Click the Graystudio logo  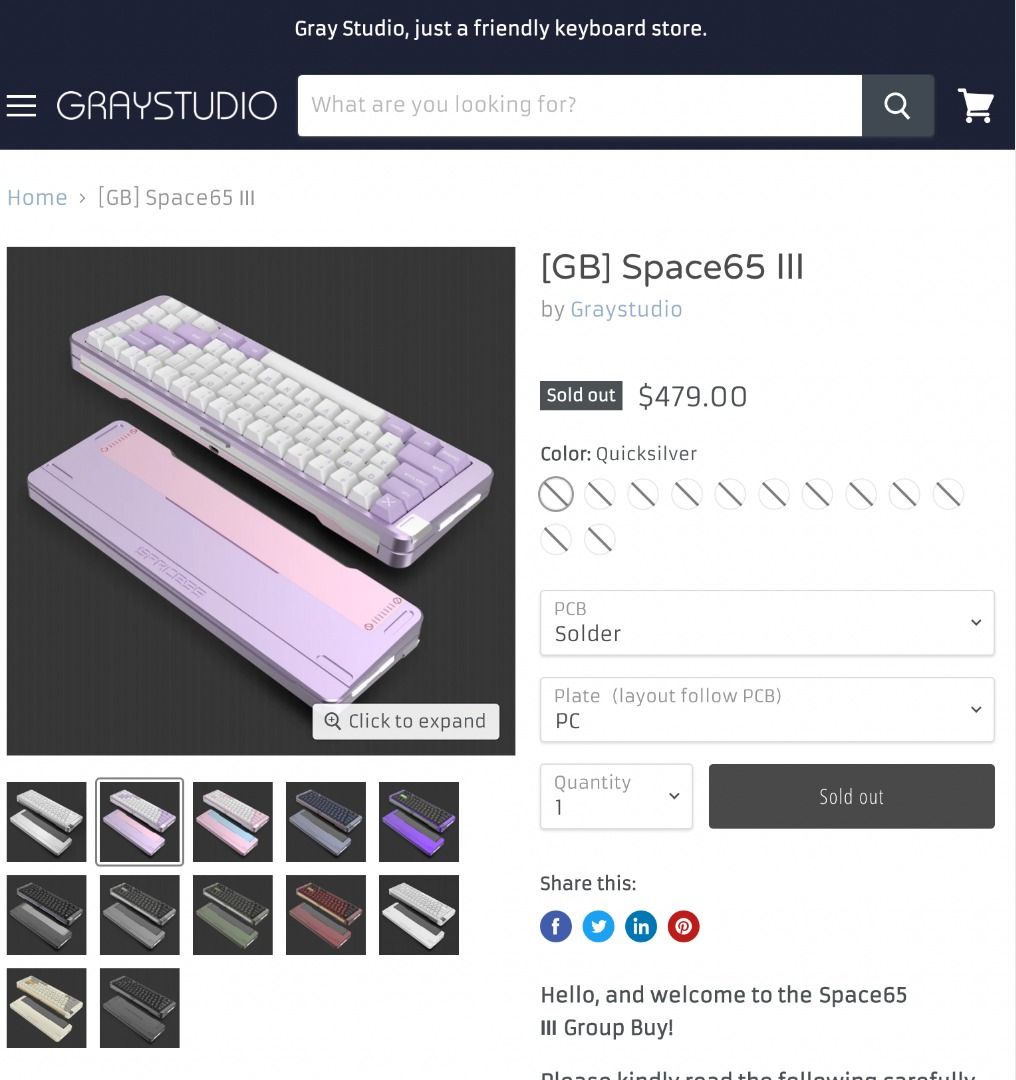(167, 105)
